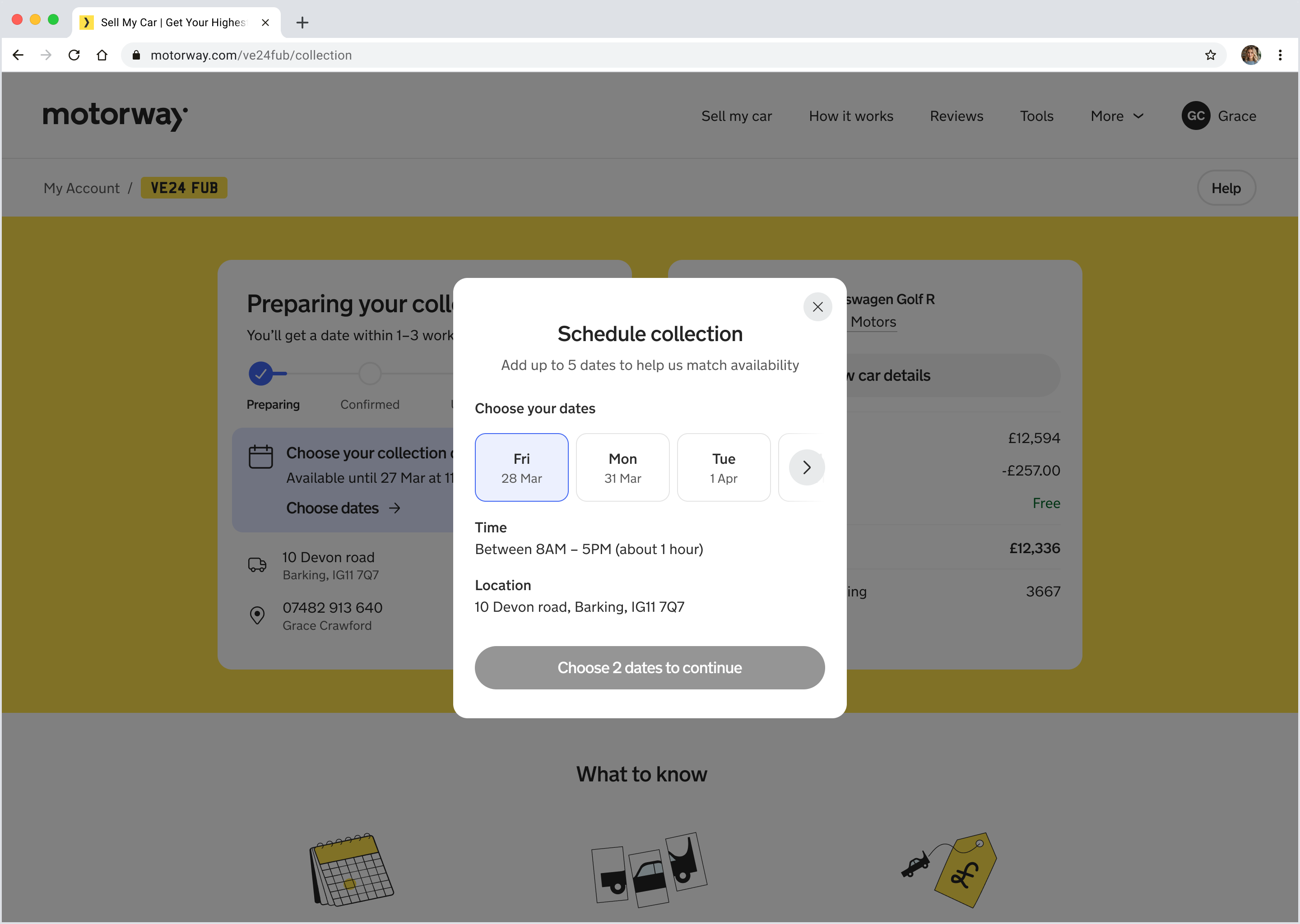Click the Preparing step progress marker
The width and height of the screenshot is (1300, 924).
[x=261, y=373]
